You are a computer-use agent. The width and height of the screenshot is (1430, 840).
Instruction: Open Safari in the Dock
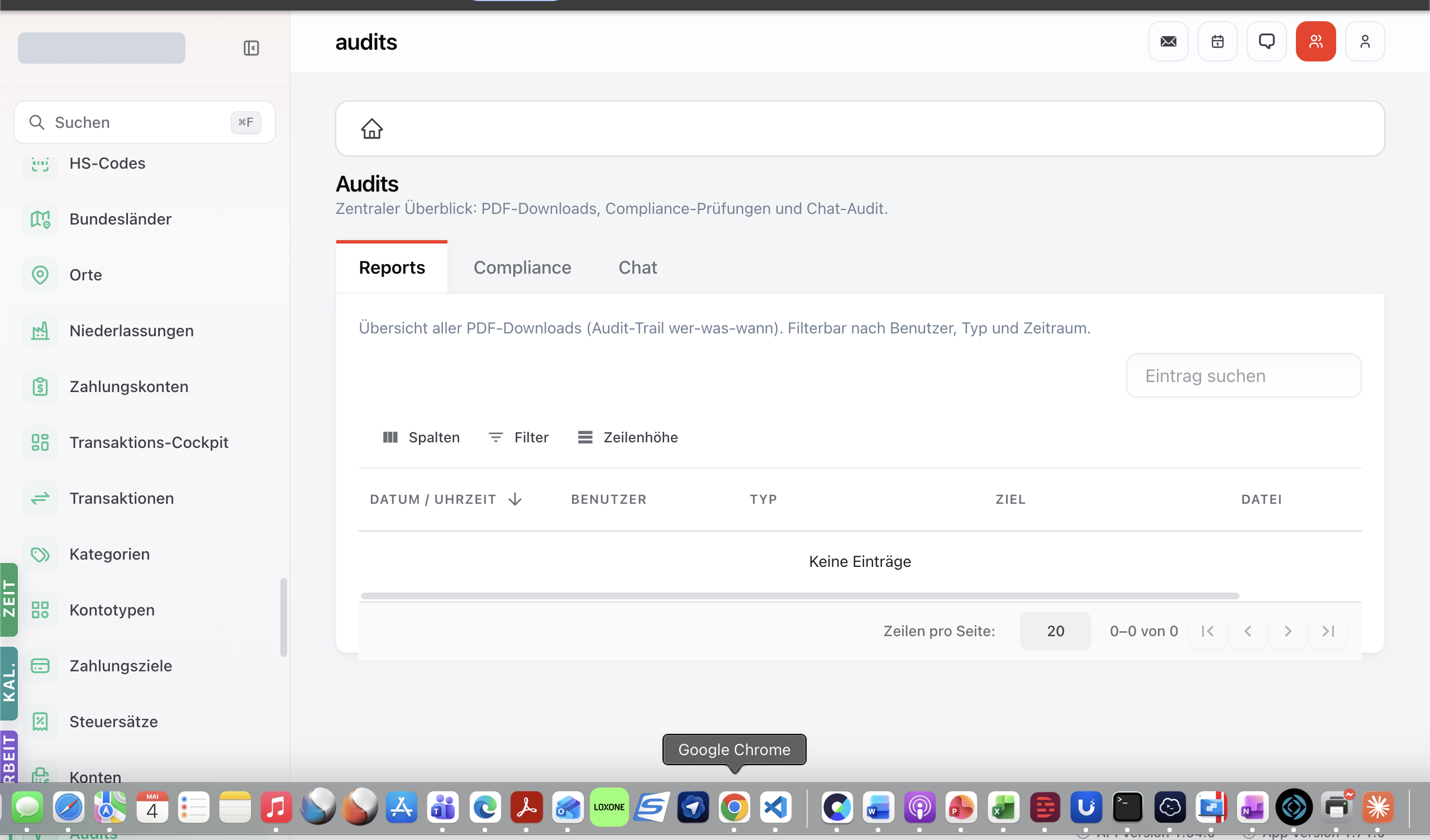click(x=68, y=806)
